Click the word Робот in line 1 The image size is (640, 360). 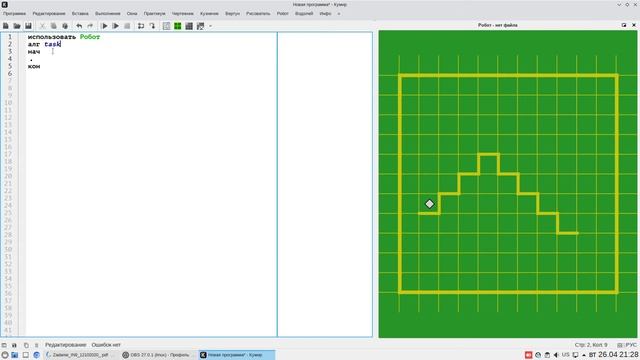click(90, 37)
